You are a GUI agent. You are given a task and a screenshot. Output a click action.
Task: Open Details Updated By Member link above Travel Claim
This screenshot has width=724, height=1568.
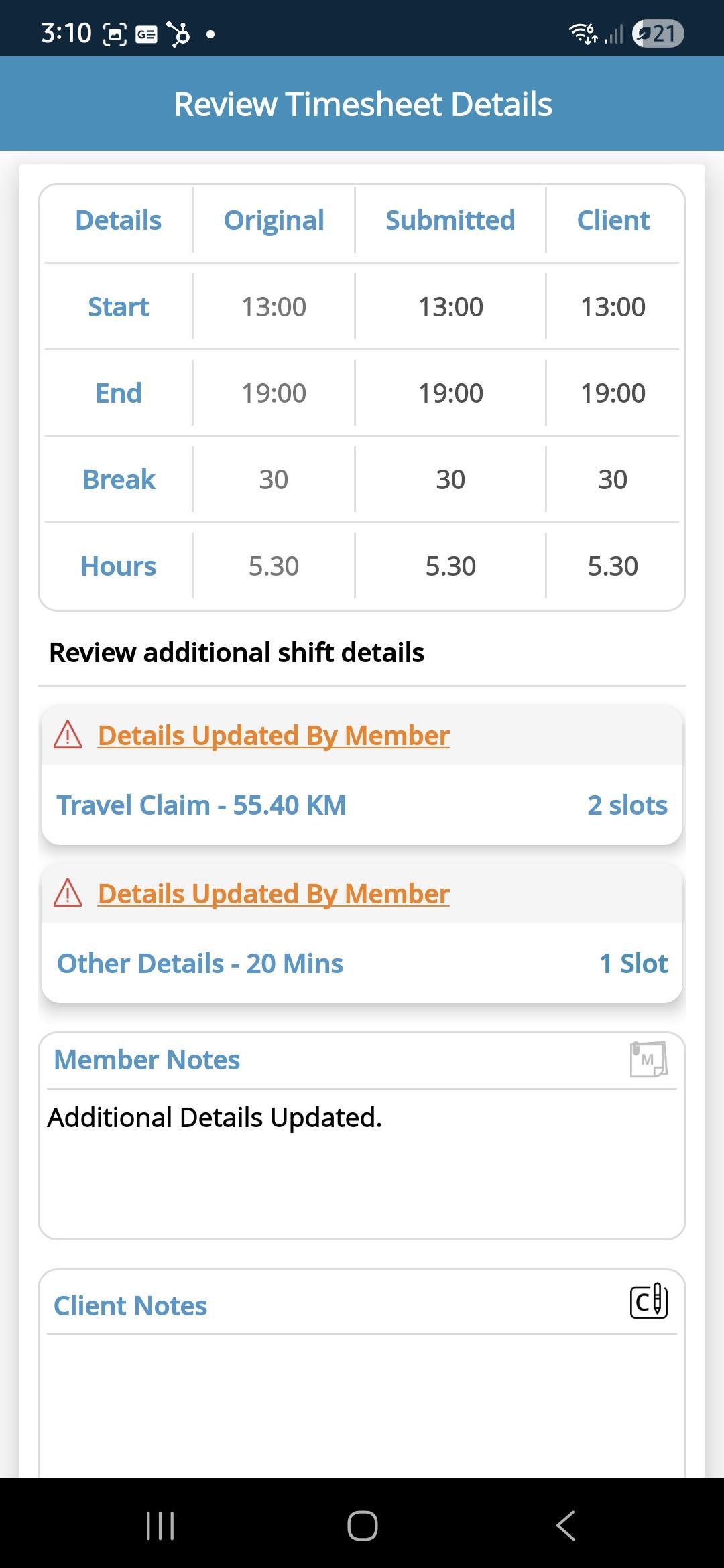point(274,735)
